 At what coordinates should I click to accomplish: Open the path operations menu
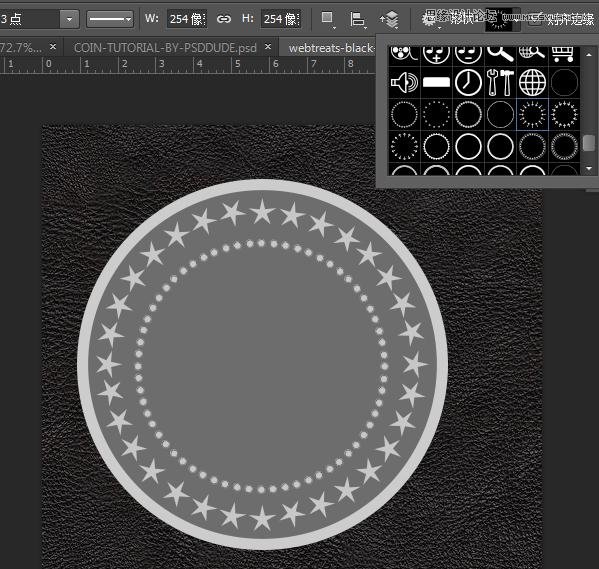tap(327, 19)
